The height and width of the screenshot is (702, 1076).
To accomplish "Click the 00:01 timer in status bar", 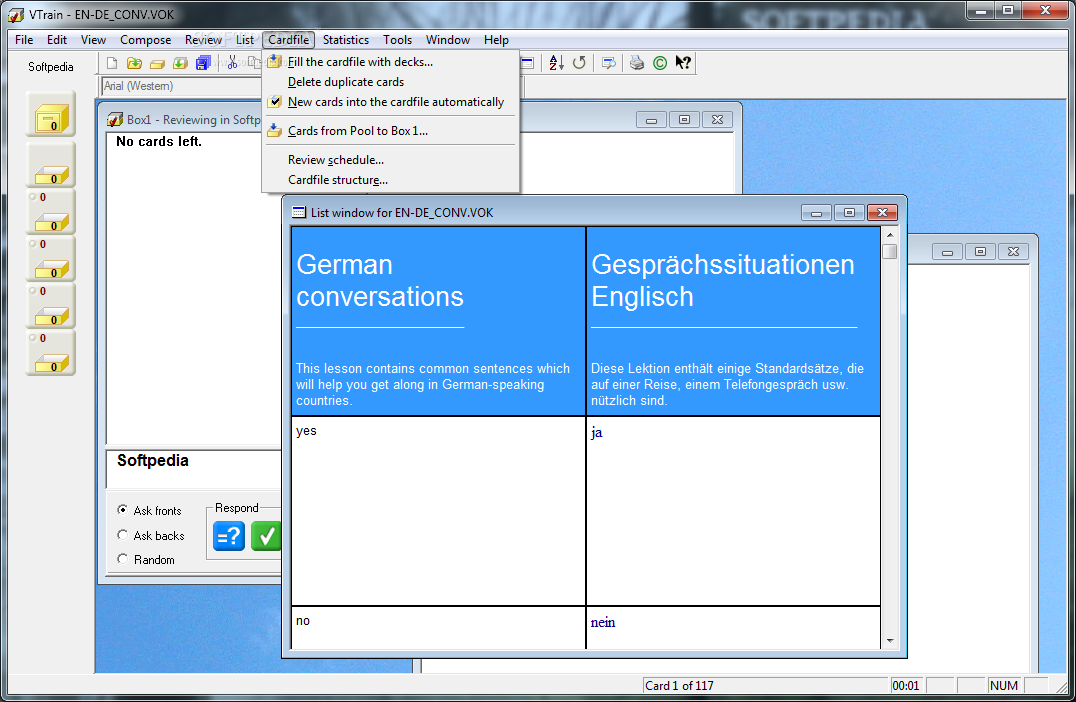I will [x=906, y=686].
